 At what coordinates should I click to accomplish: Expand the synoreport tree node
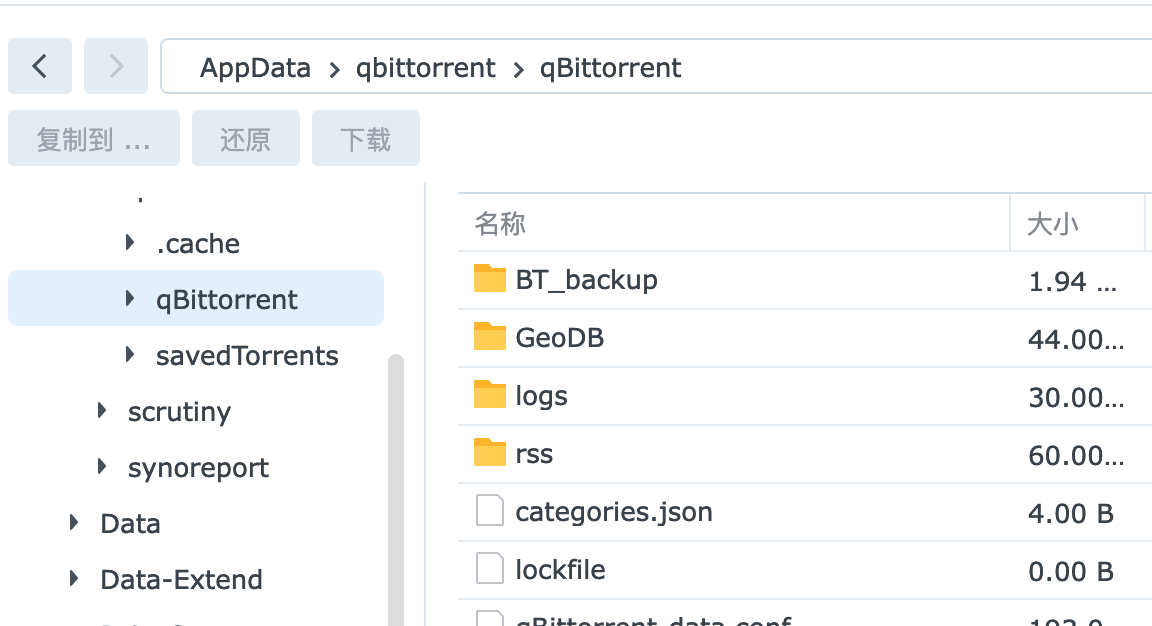[x=102, y=467]
